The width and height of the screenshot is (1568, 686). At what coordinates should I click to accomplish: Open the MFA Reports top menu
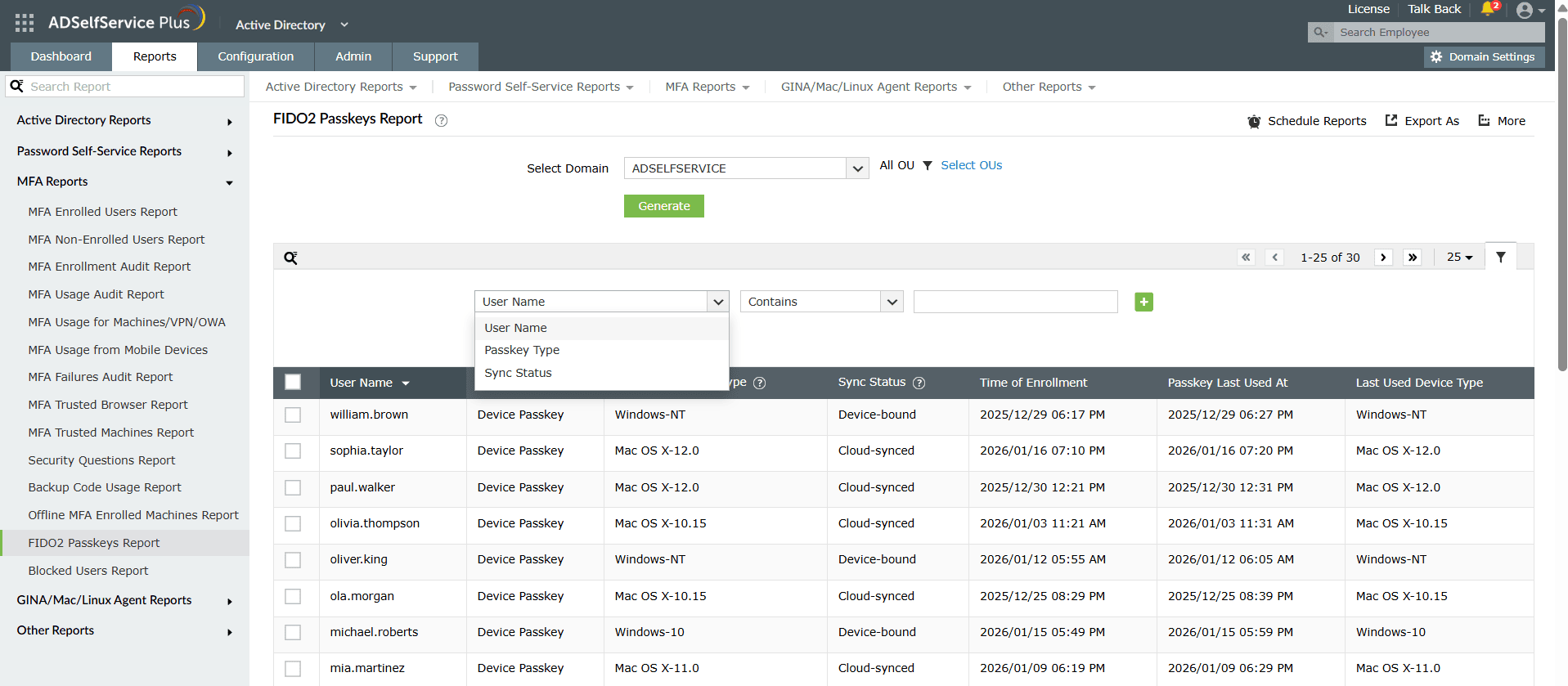(708, 87)
